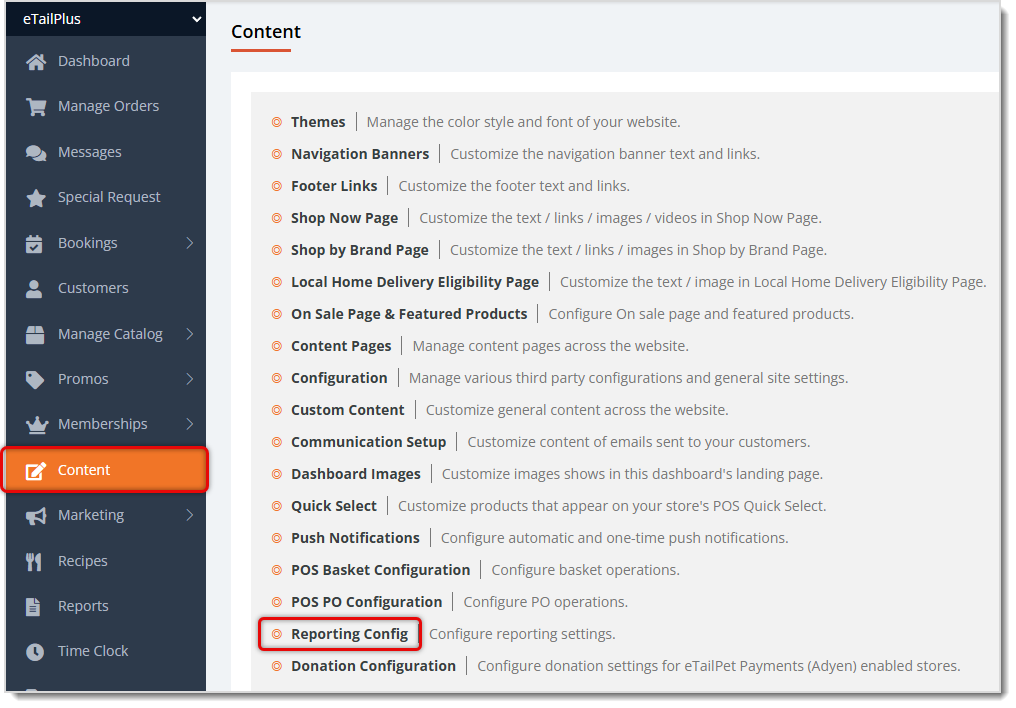Click the bullet icon beside Donation Configuration

click(277, 666)
